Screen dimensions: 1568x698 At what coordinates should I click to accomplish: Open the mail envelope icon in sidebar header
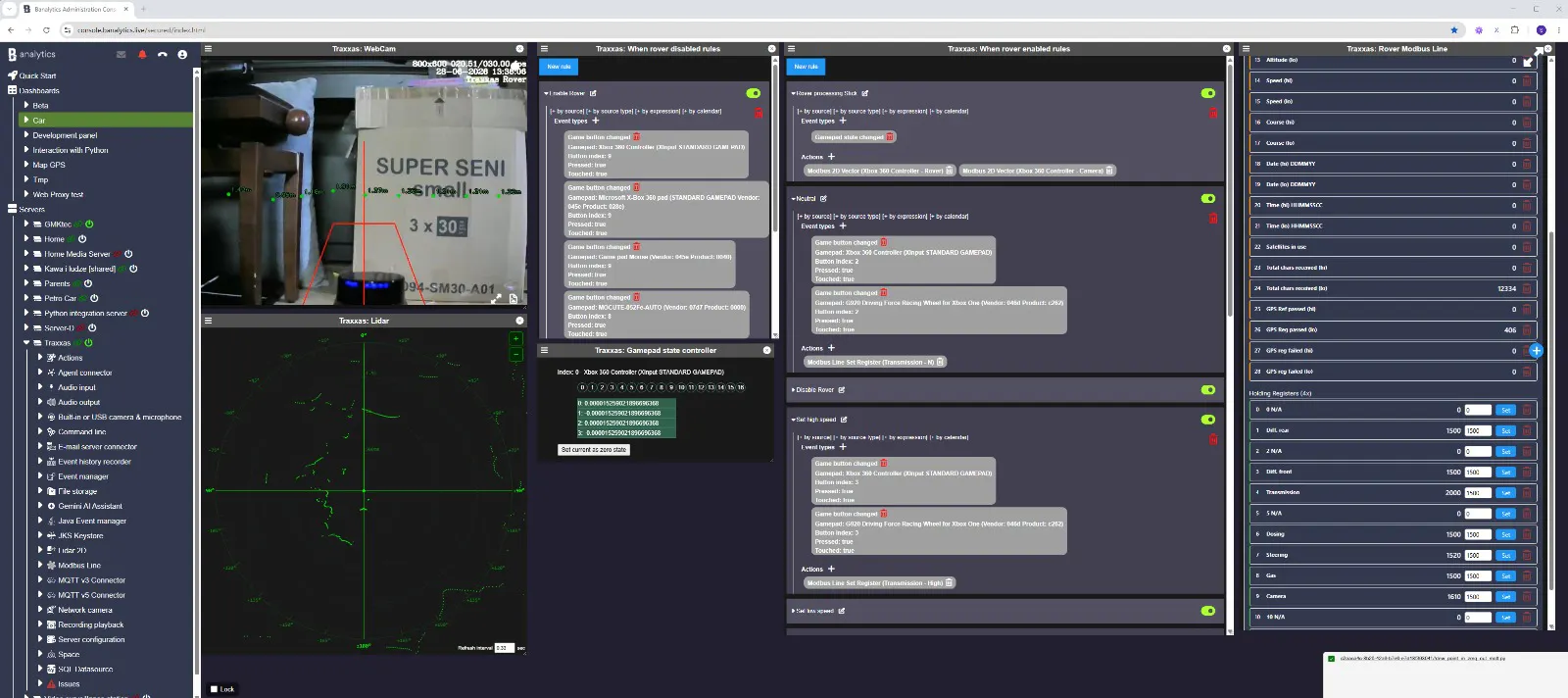(x=121, y=55)
